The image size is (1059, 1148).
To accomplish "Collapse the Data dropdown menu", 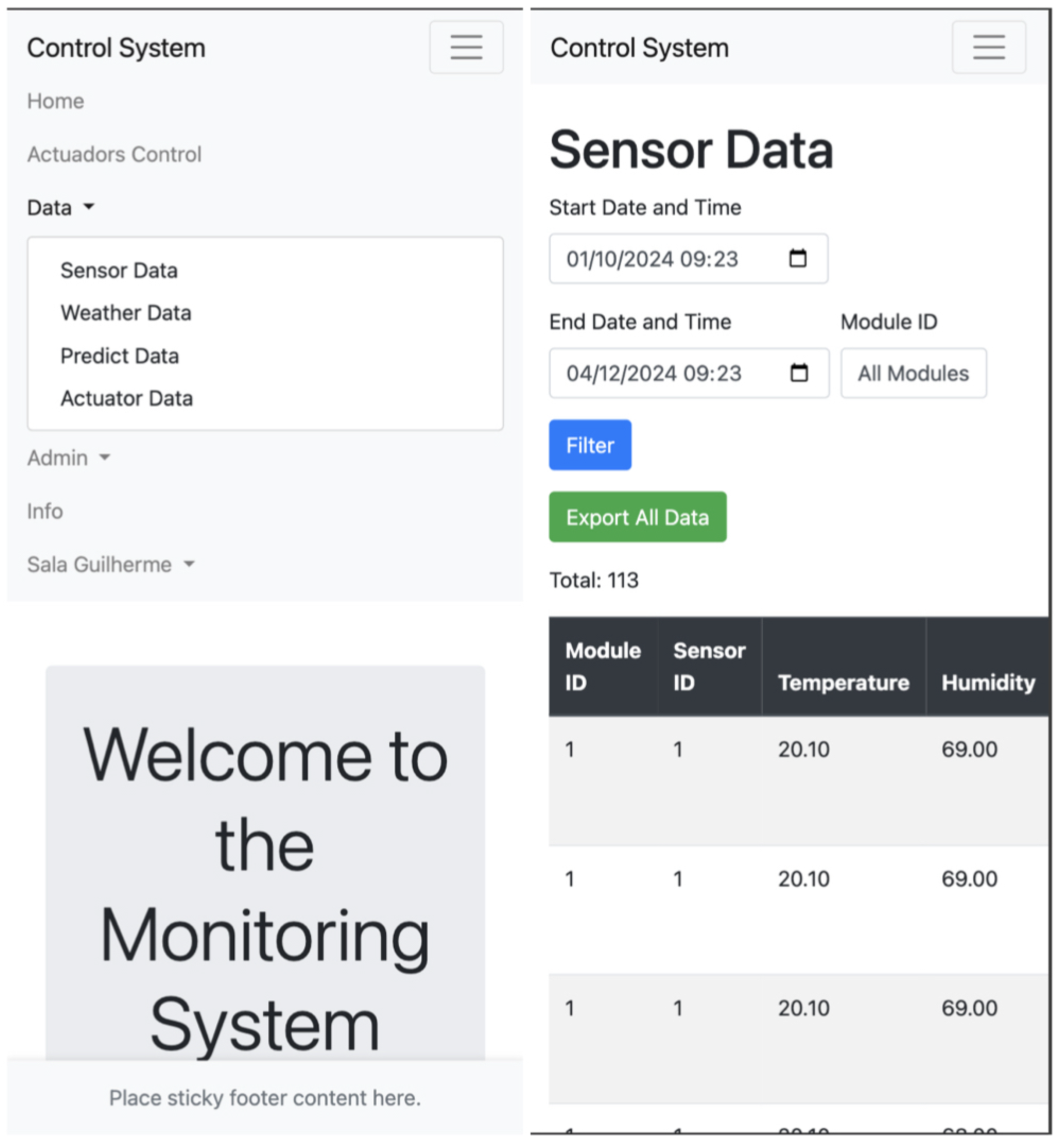I will [x=60, y=207].
